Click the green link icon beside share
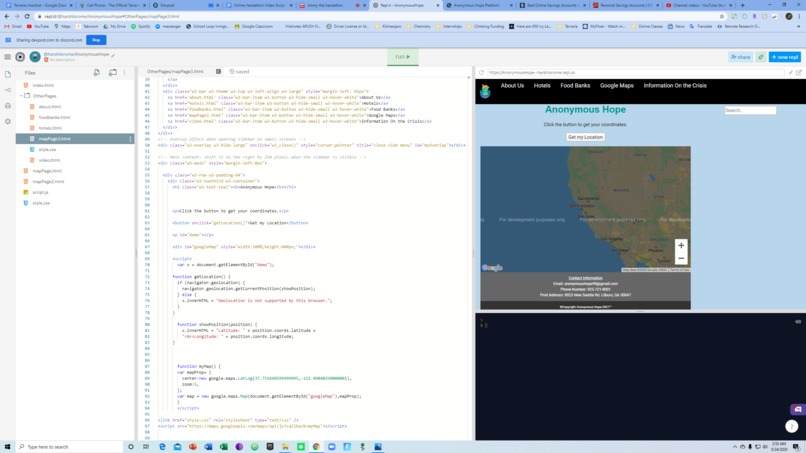The image size is (806, 453). (761, 57)
